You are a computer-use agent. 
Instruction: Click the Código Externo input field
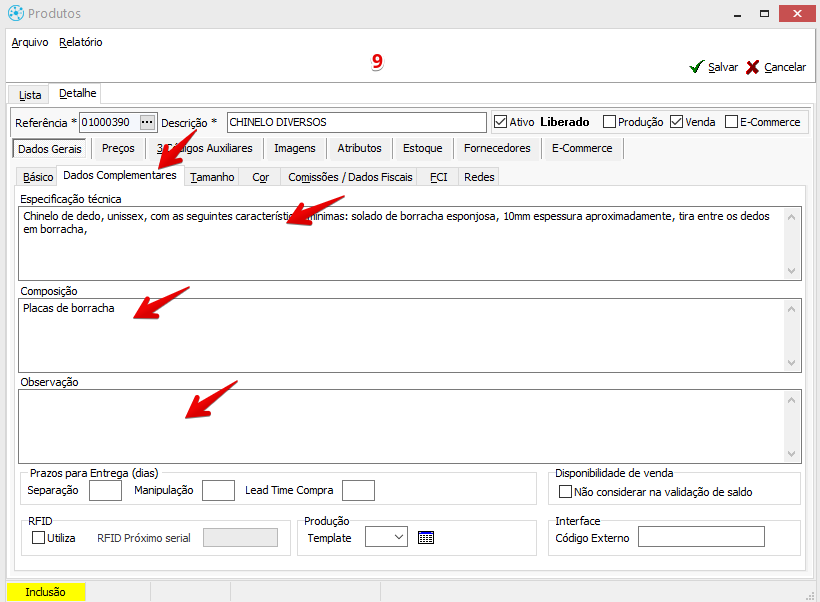coord(700,537)
